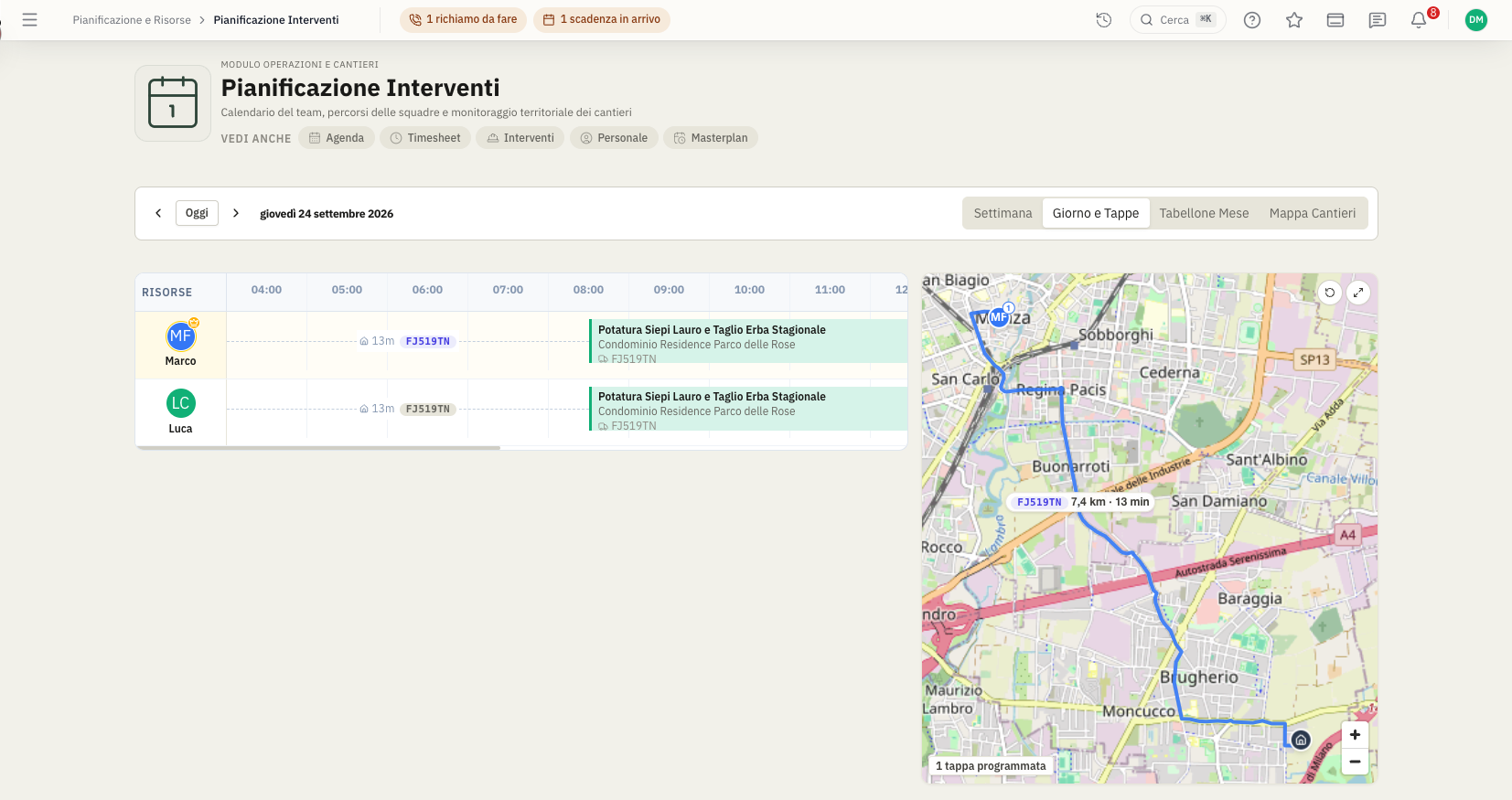Open the Timesheet shortcut link
Screen dimensions: 1512x800
[425, 138]
